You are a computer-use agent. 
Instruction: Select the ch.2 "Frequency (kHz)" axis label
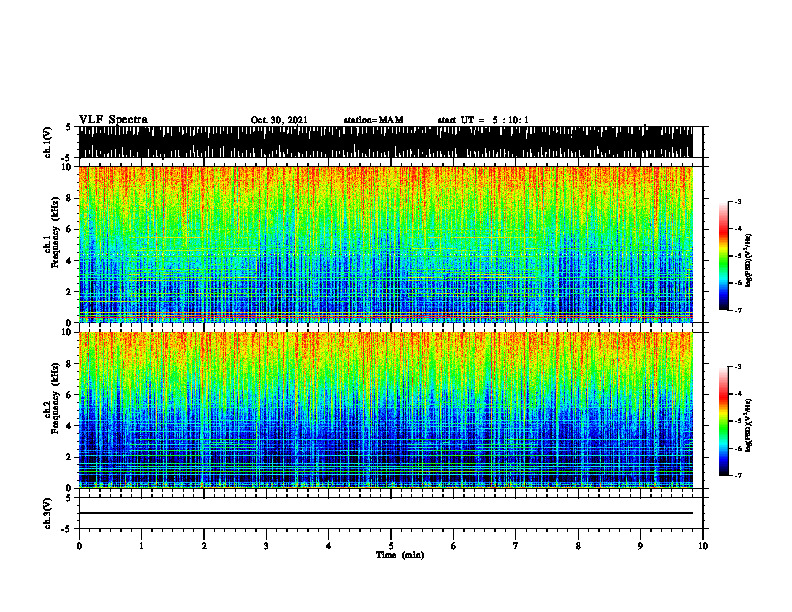click(55, 398)
